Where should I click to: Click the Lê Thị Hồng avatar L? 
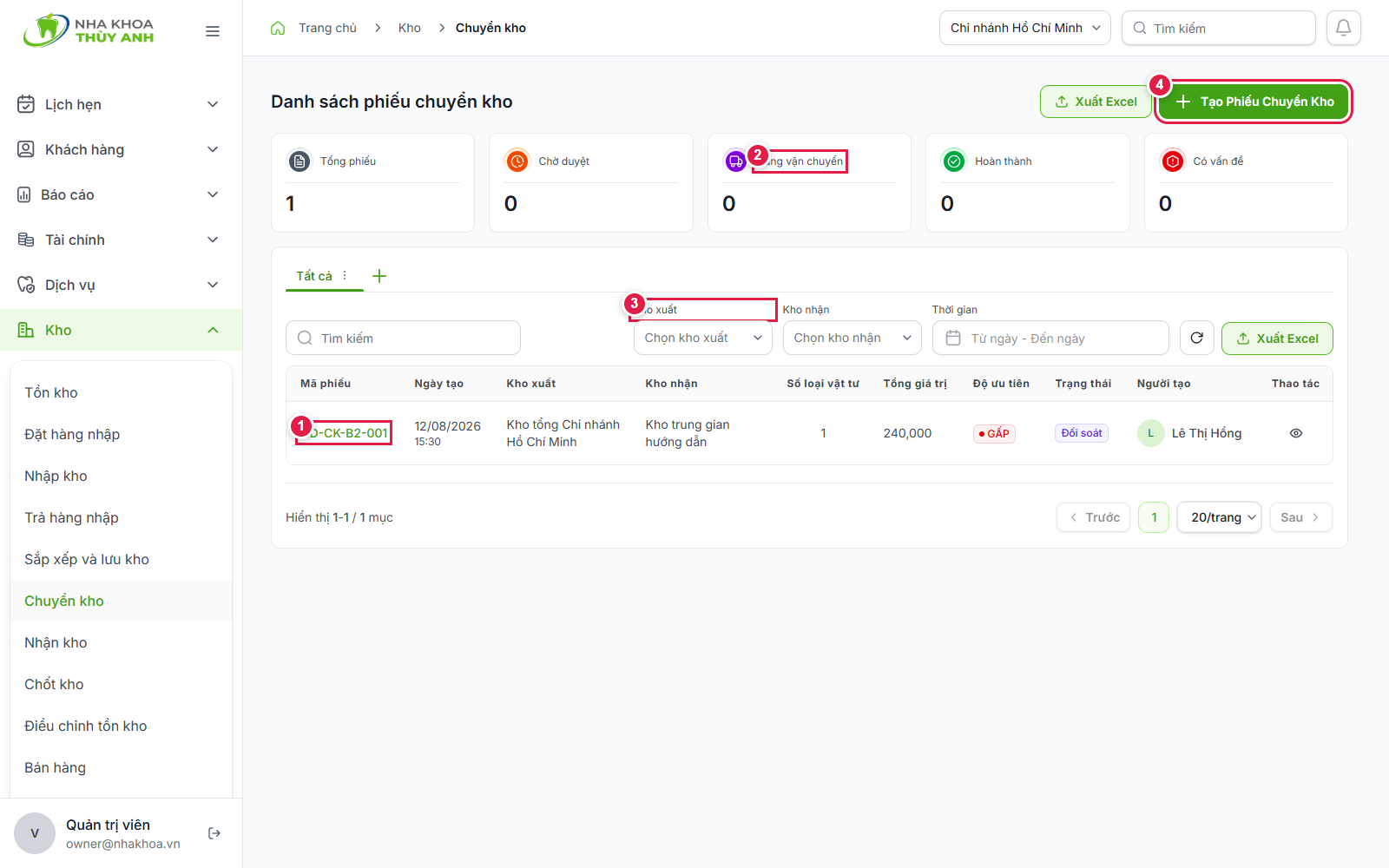pyautogui.click(x=1151, y=433)
